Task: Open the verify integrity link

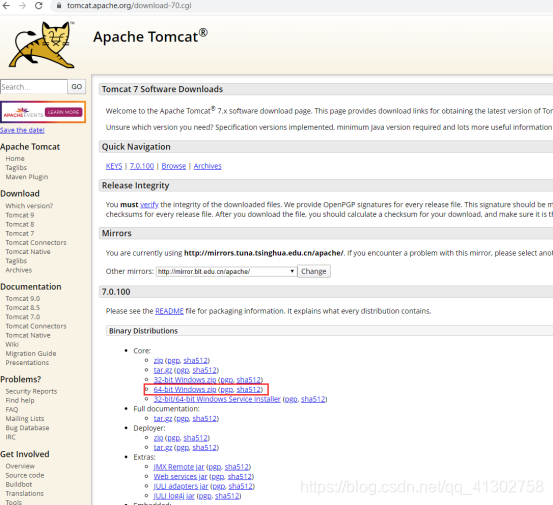Action: [x=149, y=205]
